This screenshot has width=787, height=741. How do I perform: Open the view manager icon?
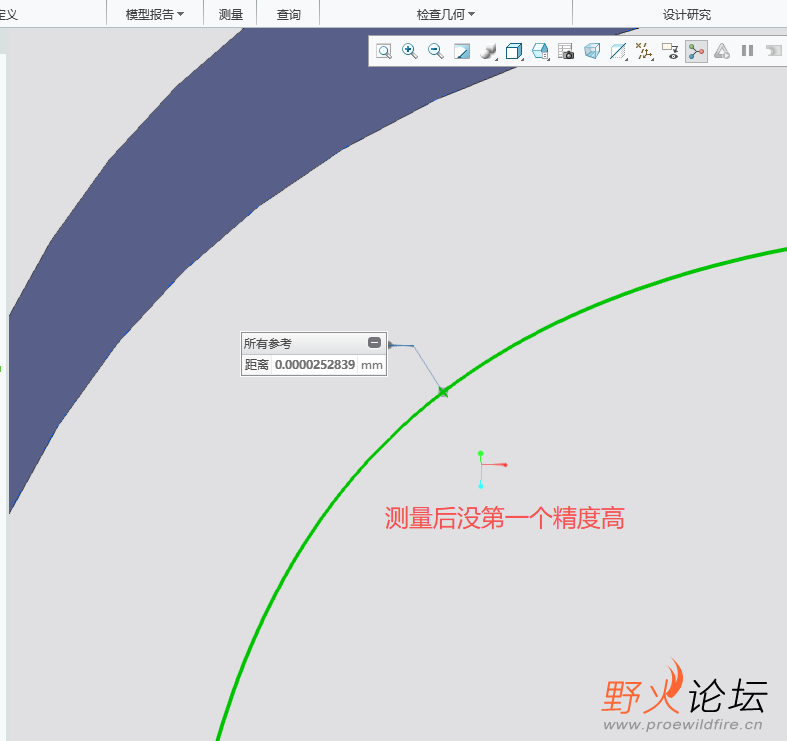540,51
